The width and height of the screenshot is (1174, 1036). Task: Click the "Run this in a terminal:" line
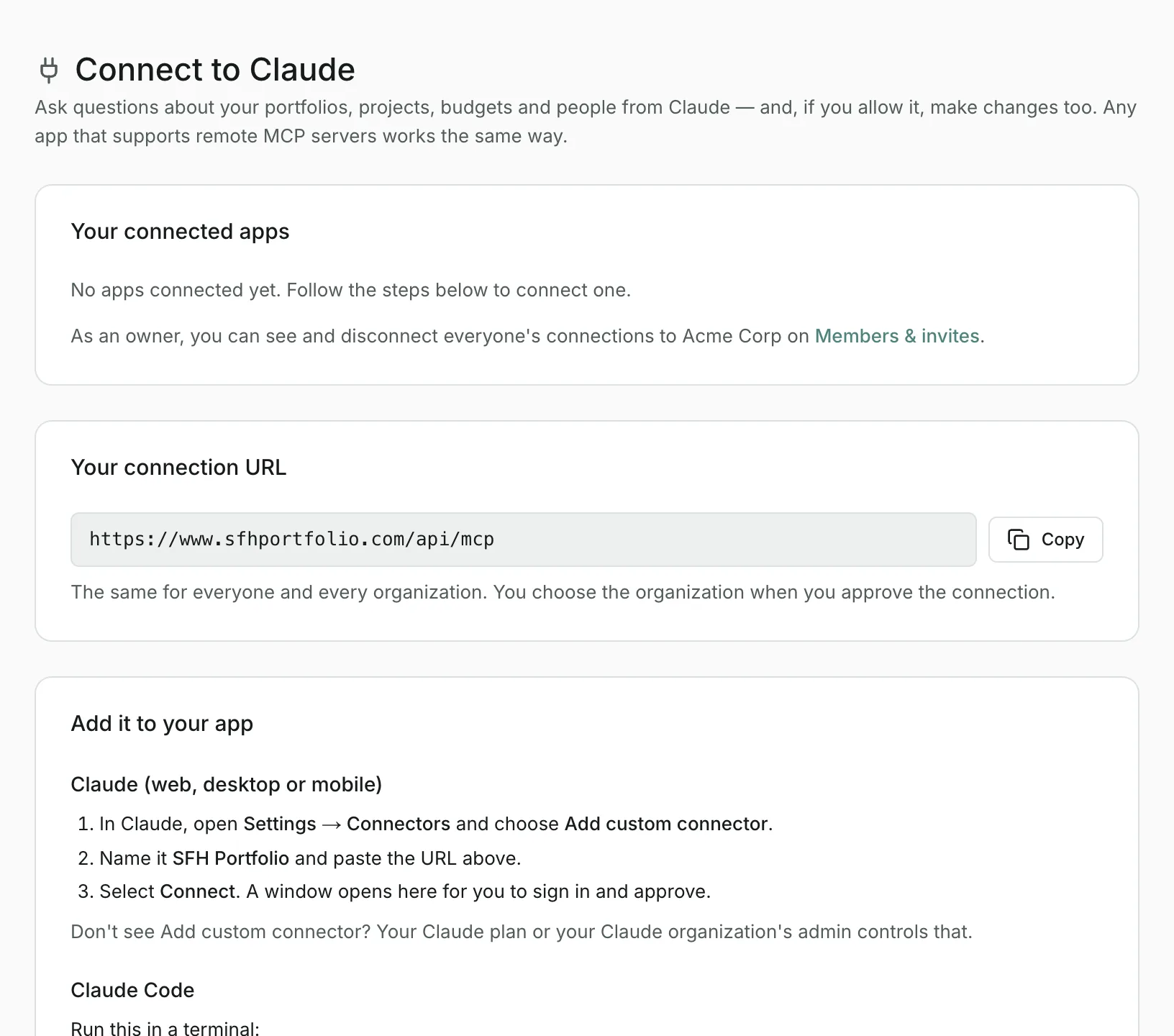(x=165, y=1028)
